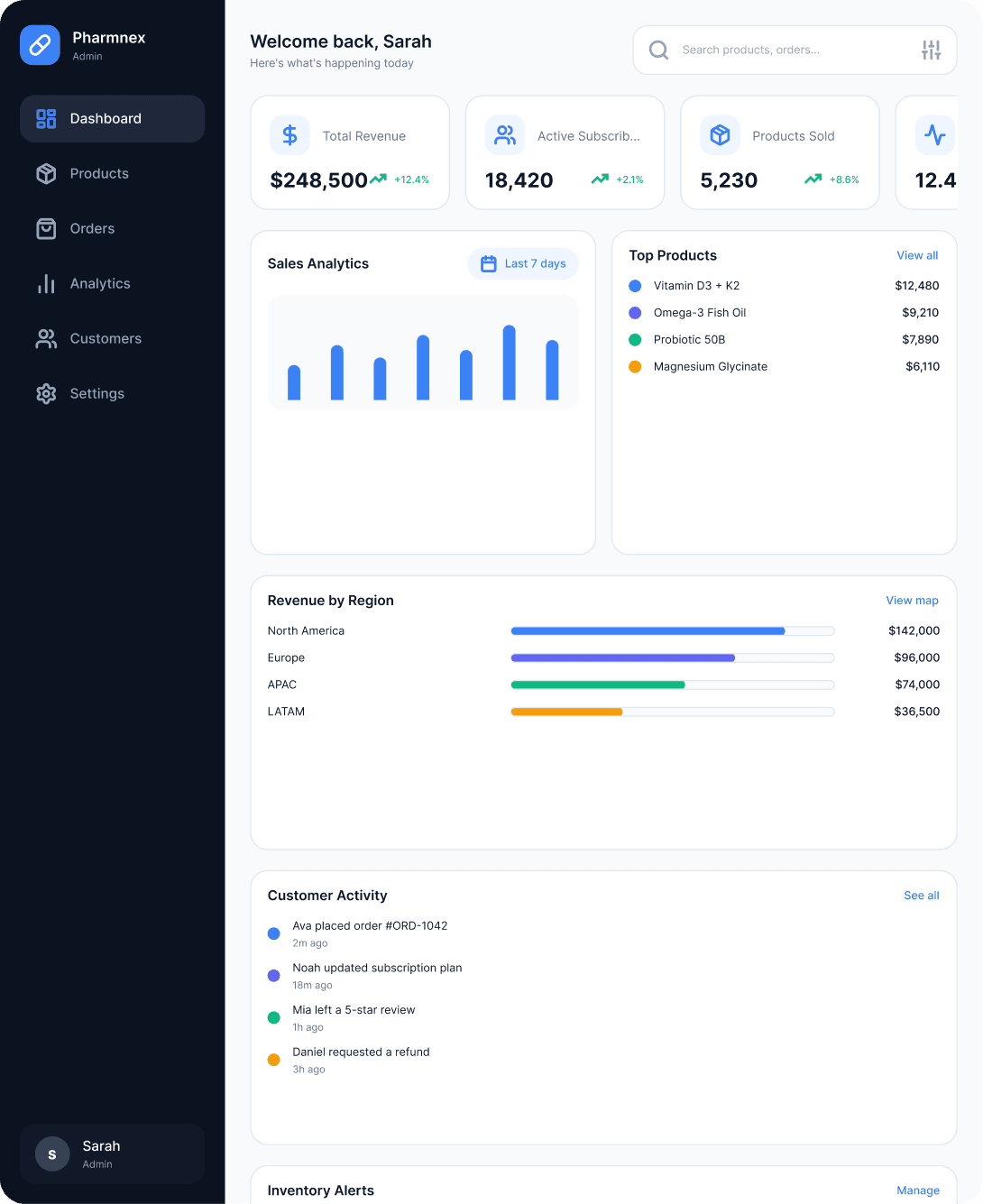Click the purple dot beside Omega-3 Fish Oil
This screenshot has height=1204, width=983.
pos(635,313)
